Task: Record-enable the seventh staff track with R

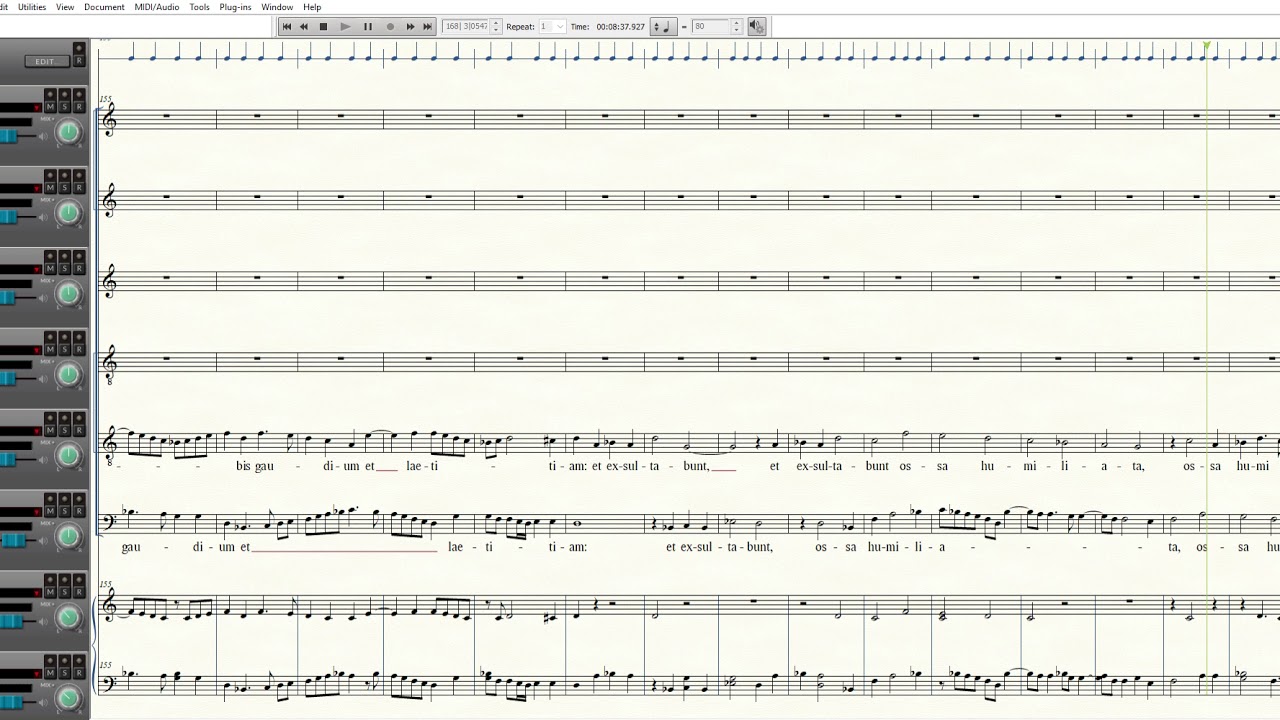Action: 79,592
